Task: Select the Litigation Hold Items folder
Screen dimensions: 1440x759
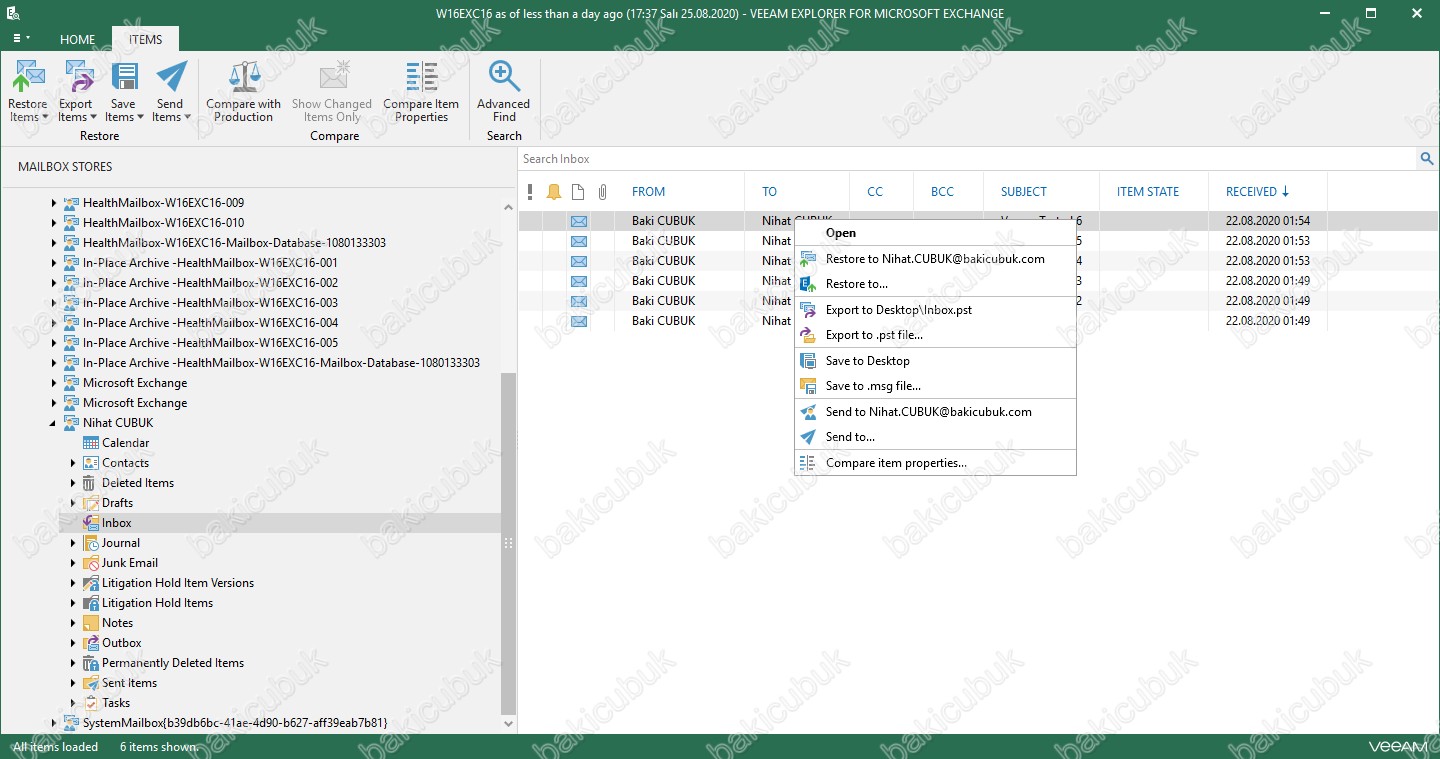Action: [157, 603]
